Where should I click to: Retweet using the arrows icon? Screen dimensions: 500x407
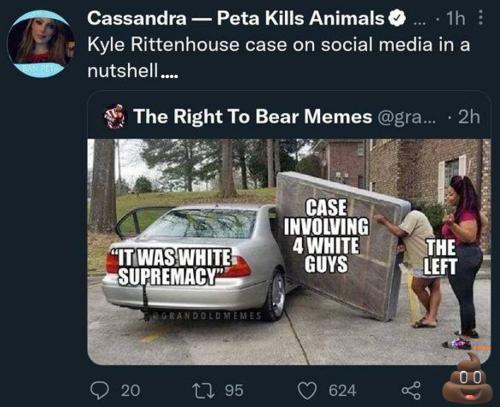203,391
